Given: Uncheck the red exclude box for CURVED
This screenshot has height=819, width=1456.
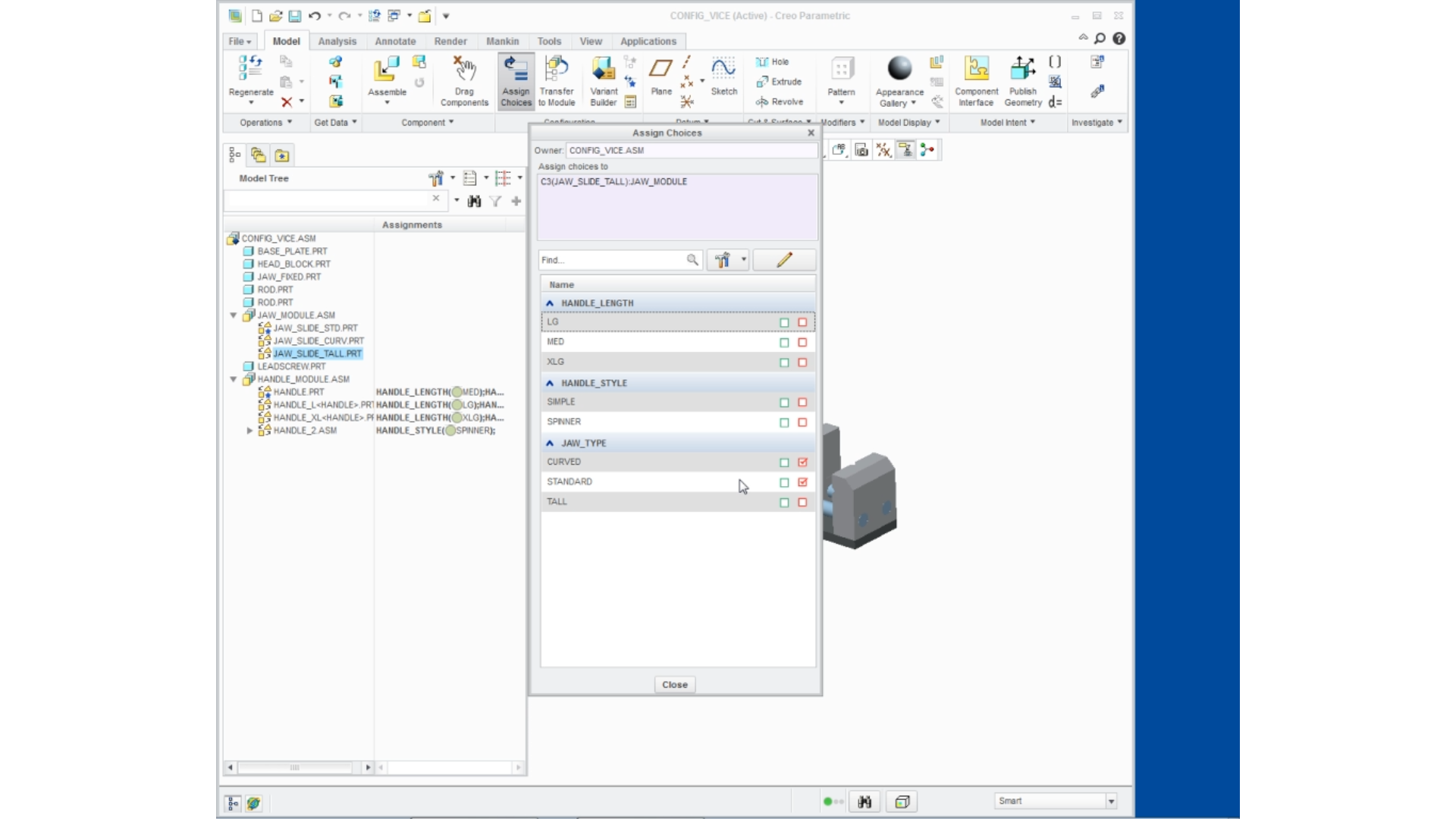Looking at the screenshot, I should [x=802, y=462].
